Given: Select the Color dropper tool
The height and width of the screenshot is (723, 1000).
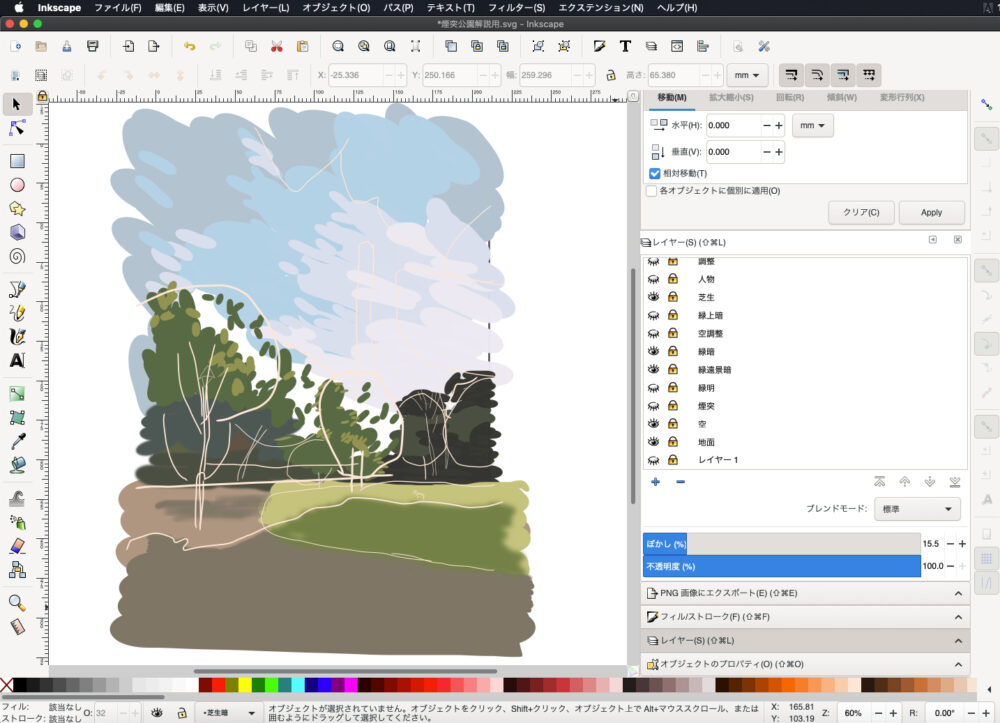Looking at the screenshot, I should 17,441.
